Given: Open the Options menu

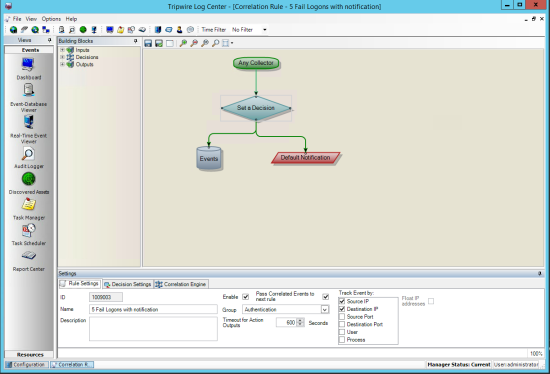Looking at the screenshot, I should (x=51, y=19).
